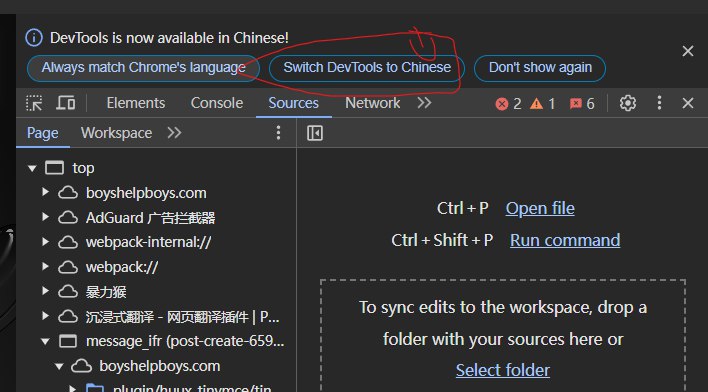Collapse the message_ifr frame node

45,342
